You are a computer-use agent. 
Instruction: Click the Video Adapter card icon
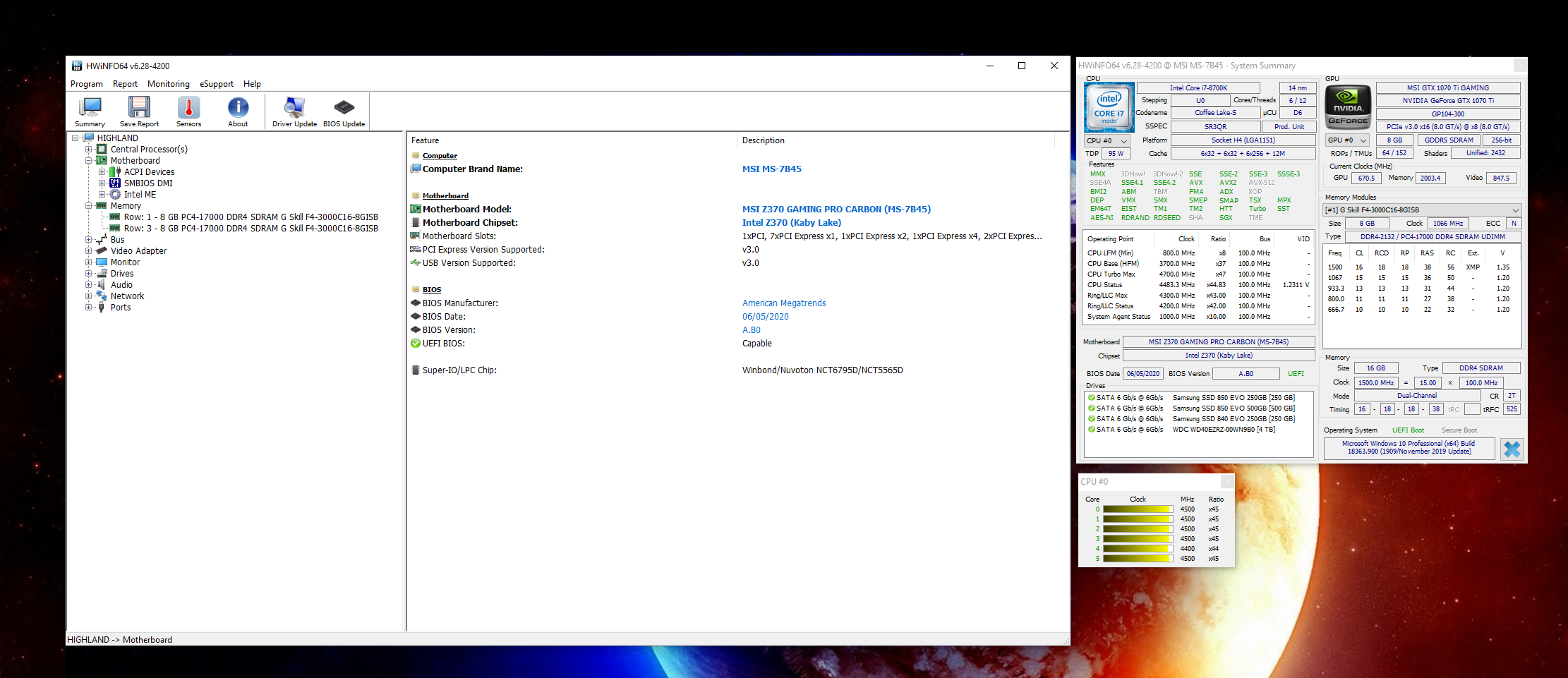click(x=102, y=250)
